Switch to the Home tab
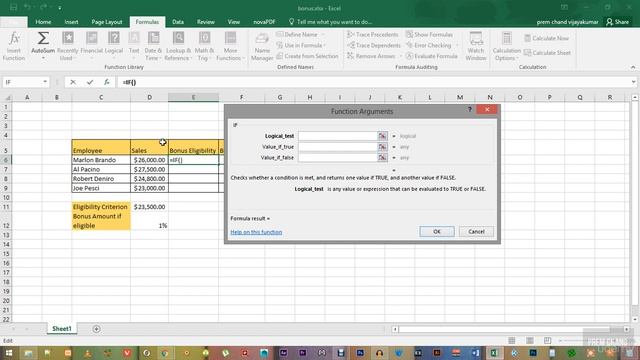Viewport: 640px width, 360px height. click(43, 22)
